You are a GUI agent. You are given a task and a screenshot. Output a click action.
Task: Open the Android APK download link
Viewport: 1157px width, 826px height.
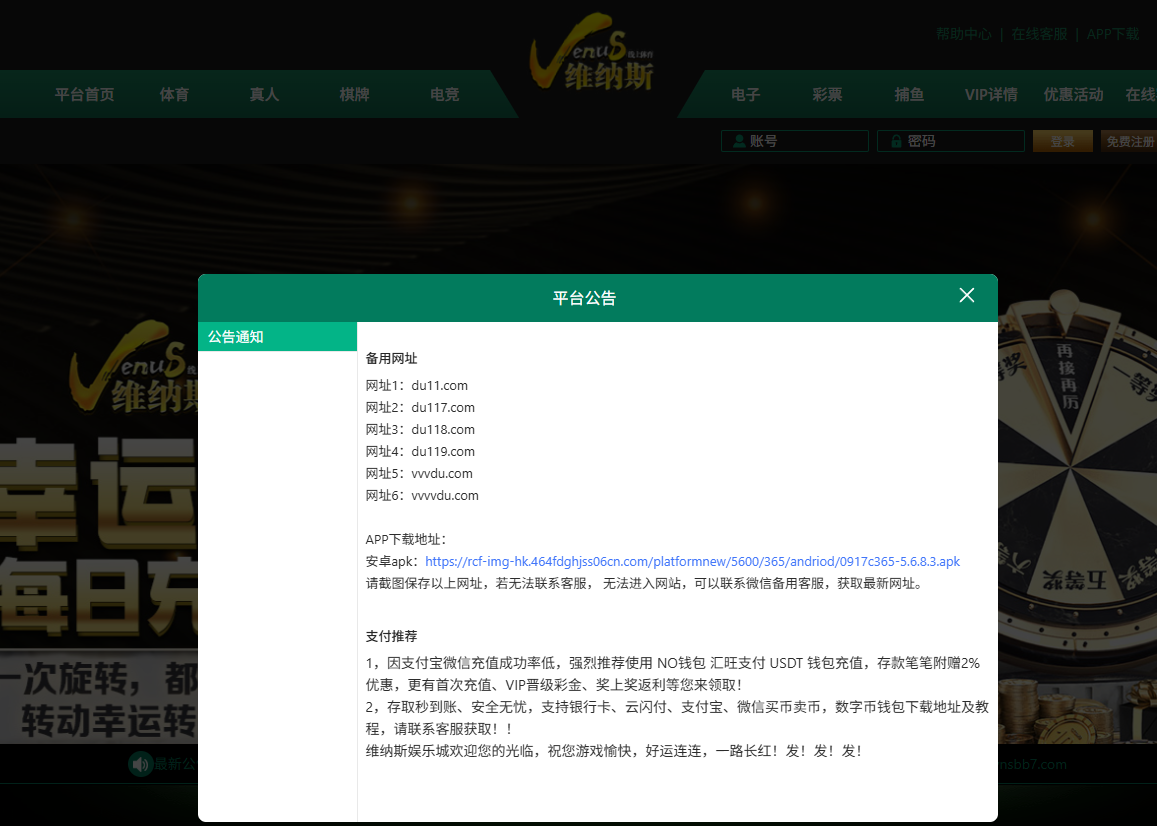click(693, 561)
